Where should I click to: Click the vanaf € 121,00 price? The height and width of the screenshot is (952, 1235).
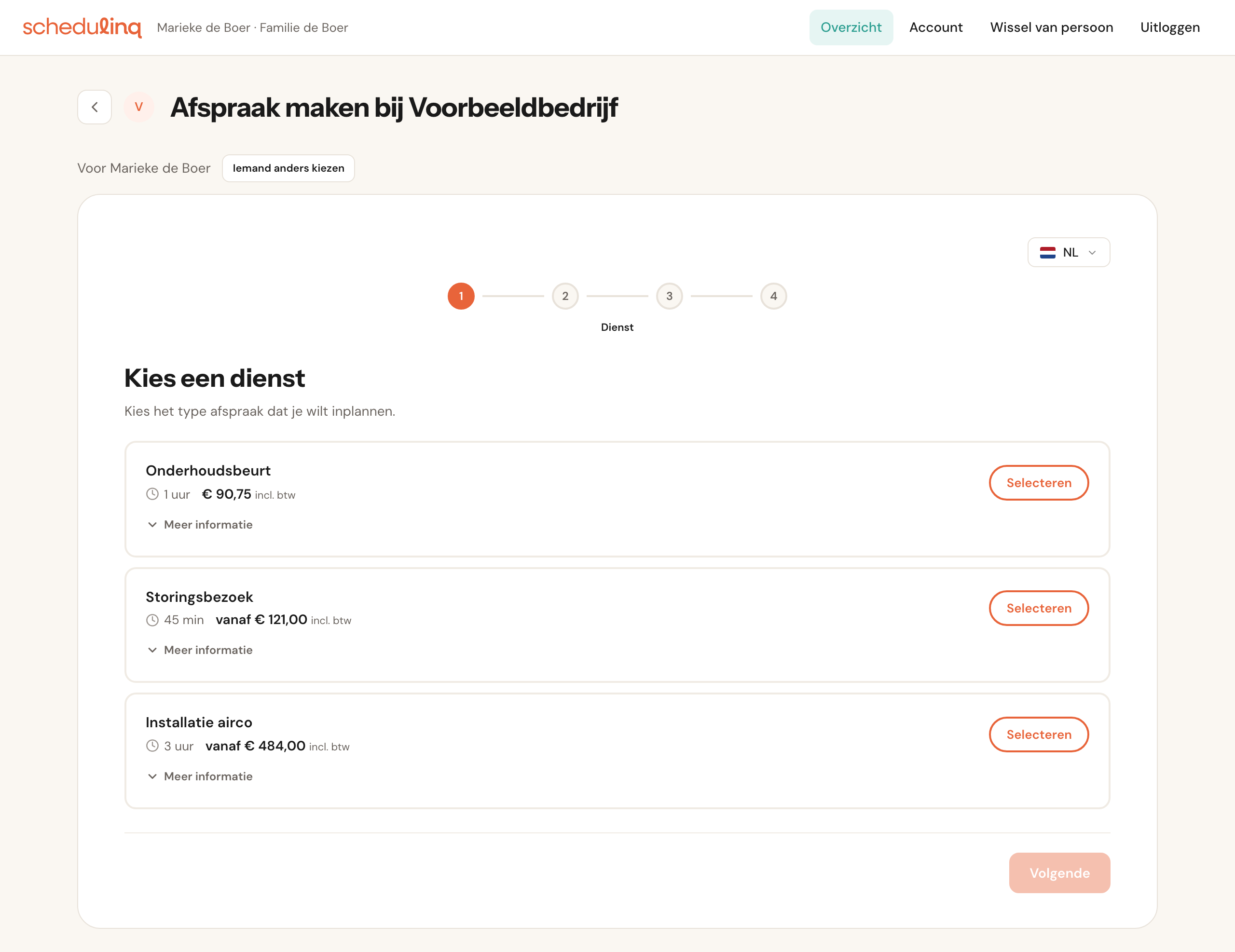click(x=261, y=620)
